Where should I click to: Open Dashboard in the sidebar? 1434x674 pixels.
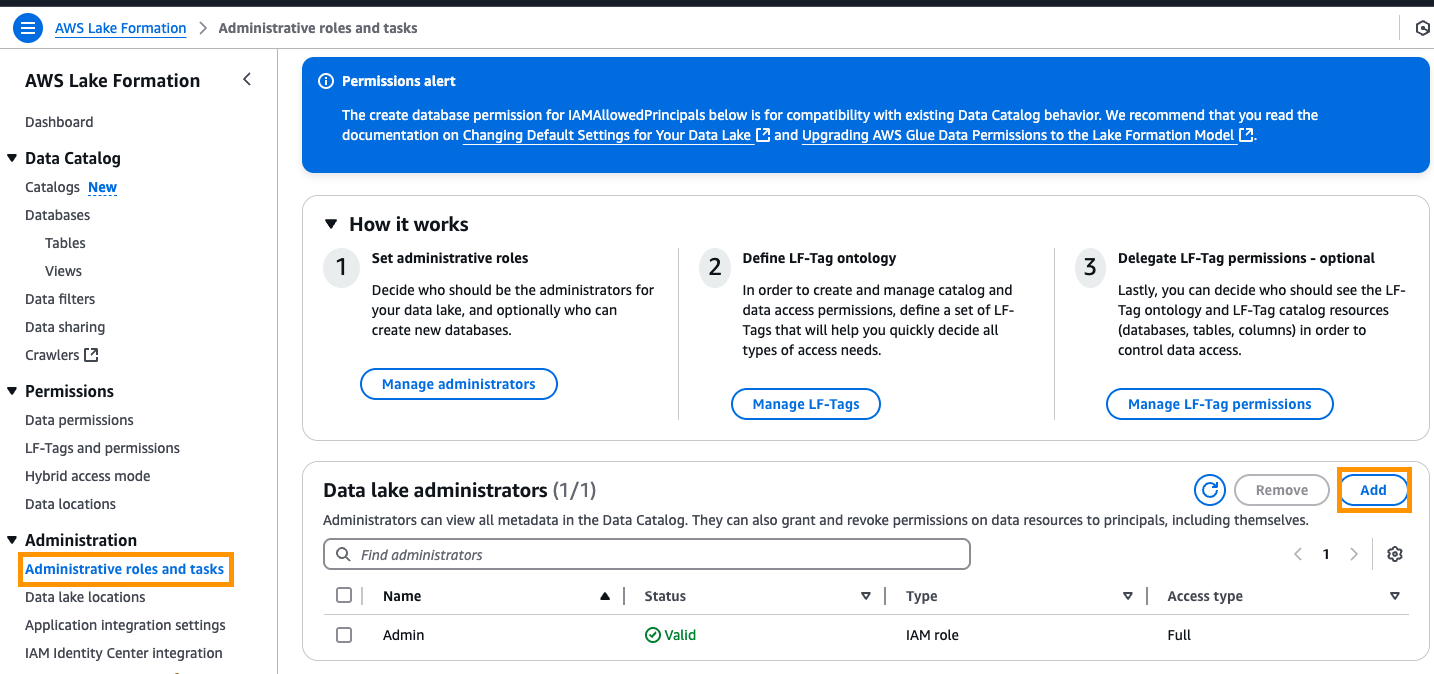(x=59, y=122)
